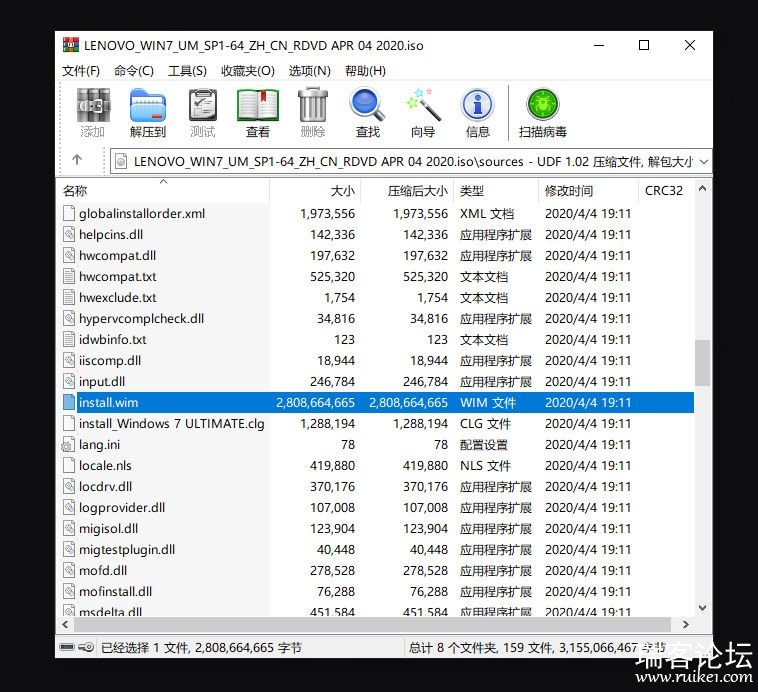Click the helpcins.dll file icon
Viewport: 758px width, 692px height.
click(x=70, y=235)
